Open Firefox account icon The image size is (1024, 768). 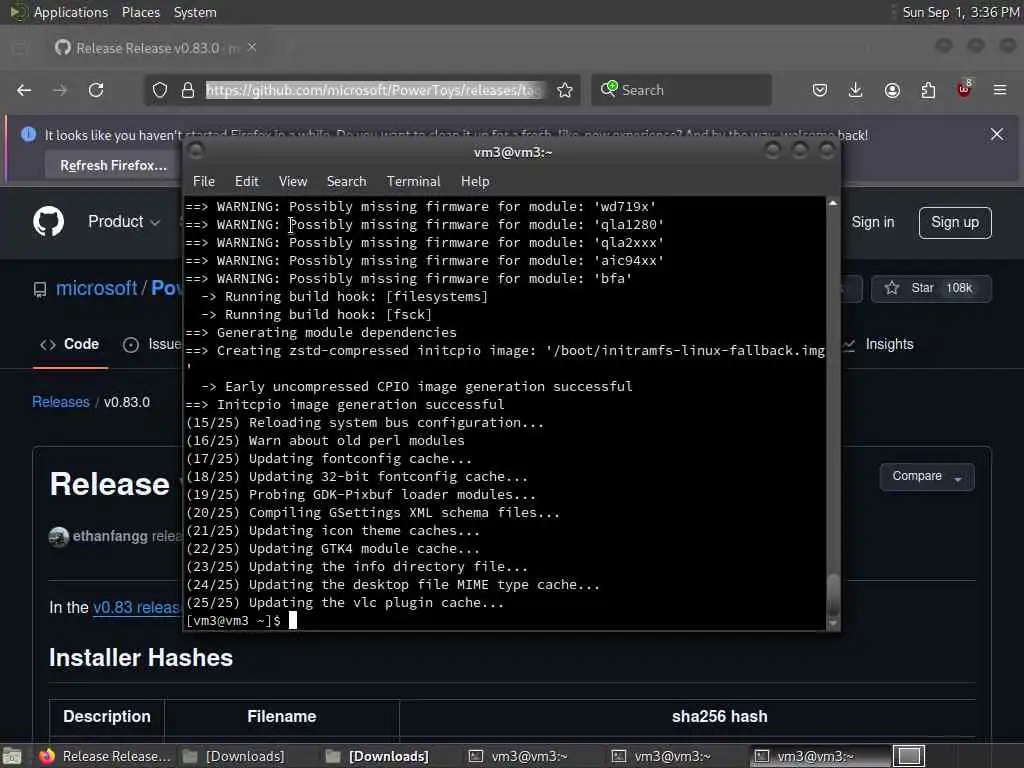tap(892, 90)
